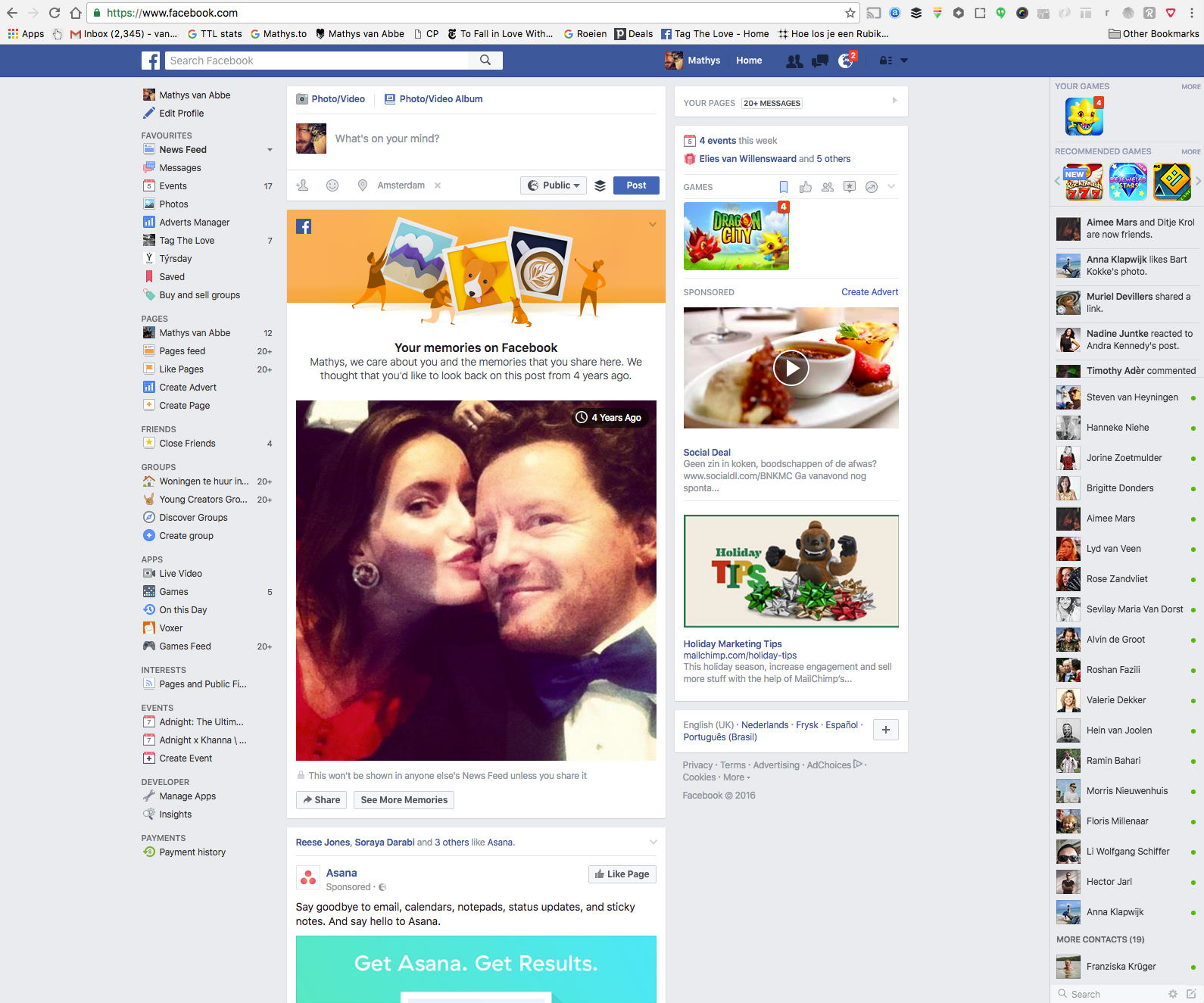This screenshot has width=1204, height=1003.
Task: Click the magnifier search button
Action: coord(485,61)
